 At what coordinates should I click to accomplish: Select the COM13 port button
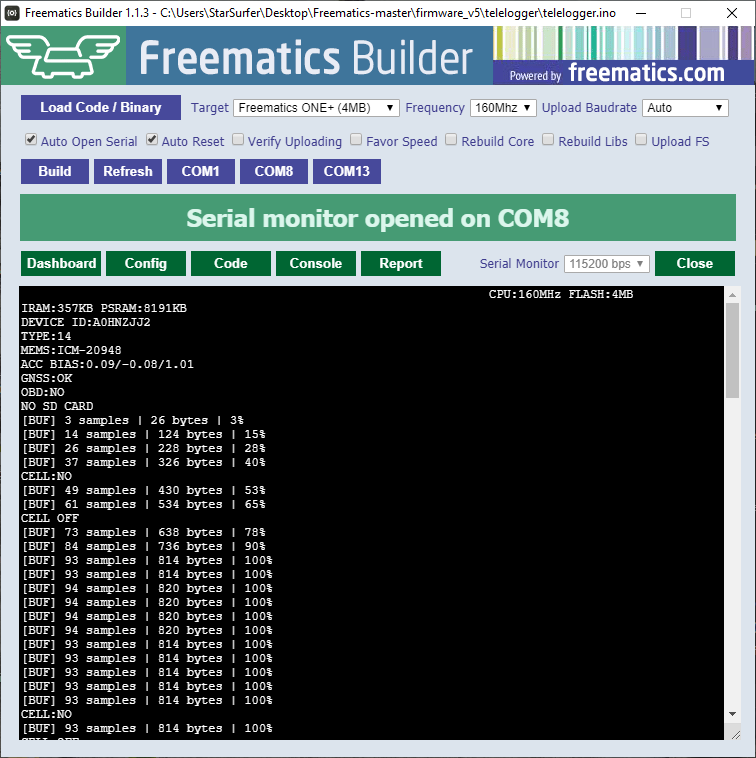(x=347, y=171)
